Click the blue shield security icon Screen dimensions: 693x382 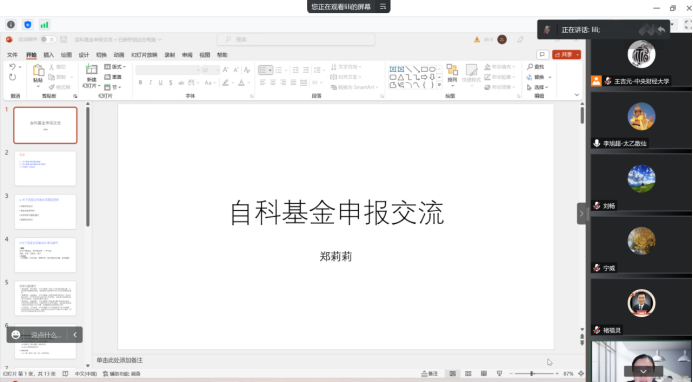click(28, 25)
